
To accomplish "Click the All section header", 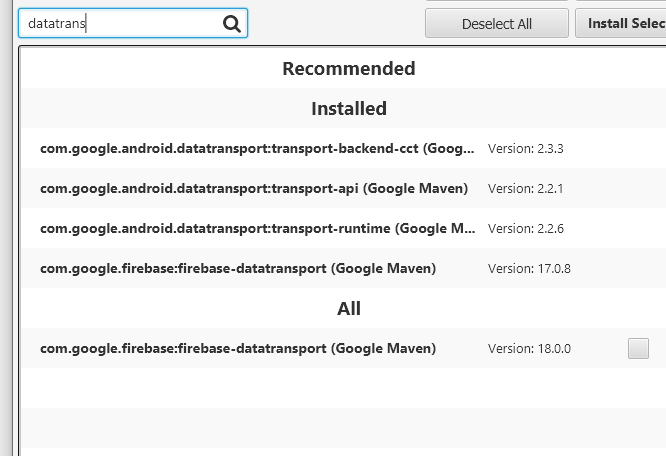I will coord(348,309).
